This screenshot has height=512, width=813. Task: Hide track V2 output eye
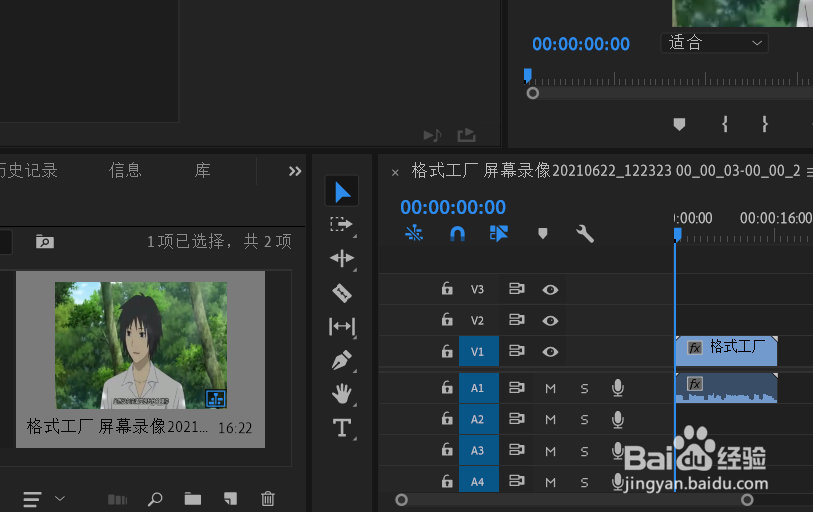click(550, 321)
